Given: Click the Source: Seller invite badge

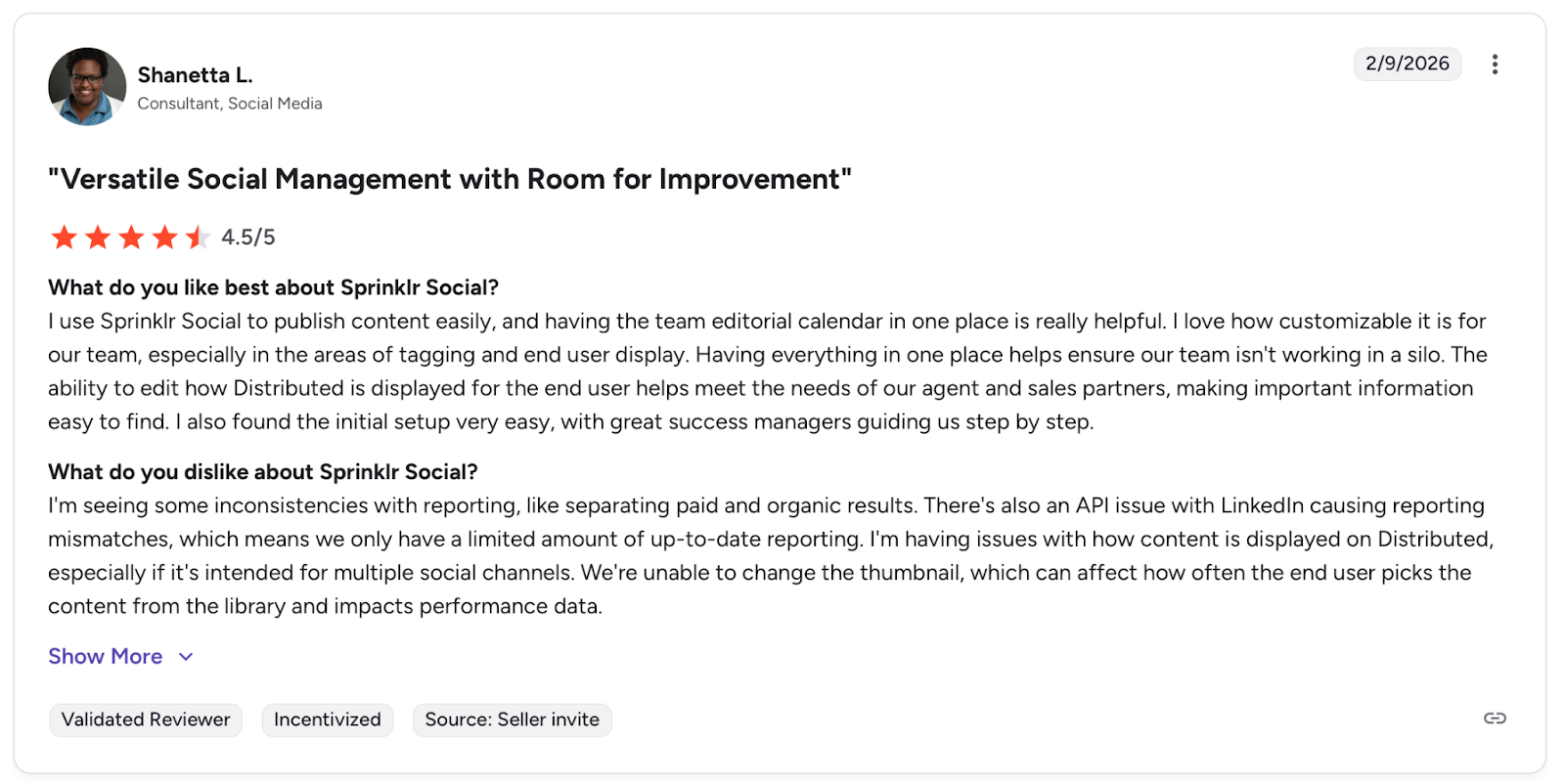Looking at the screenshot, I should click(512, 719).
